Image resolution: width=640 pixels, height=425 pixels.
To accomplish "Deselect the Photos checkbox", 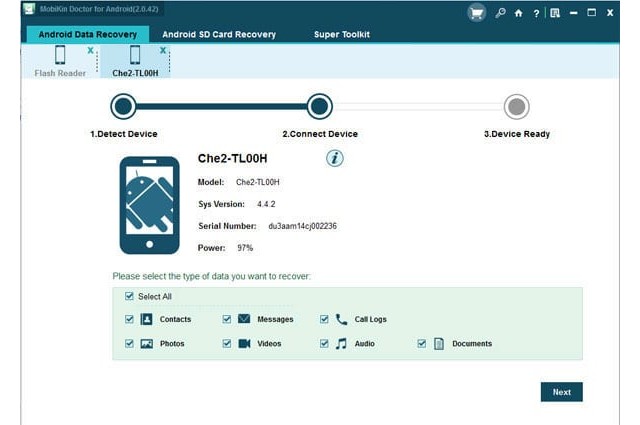I will [x=129, y=343].
